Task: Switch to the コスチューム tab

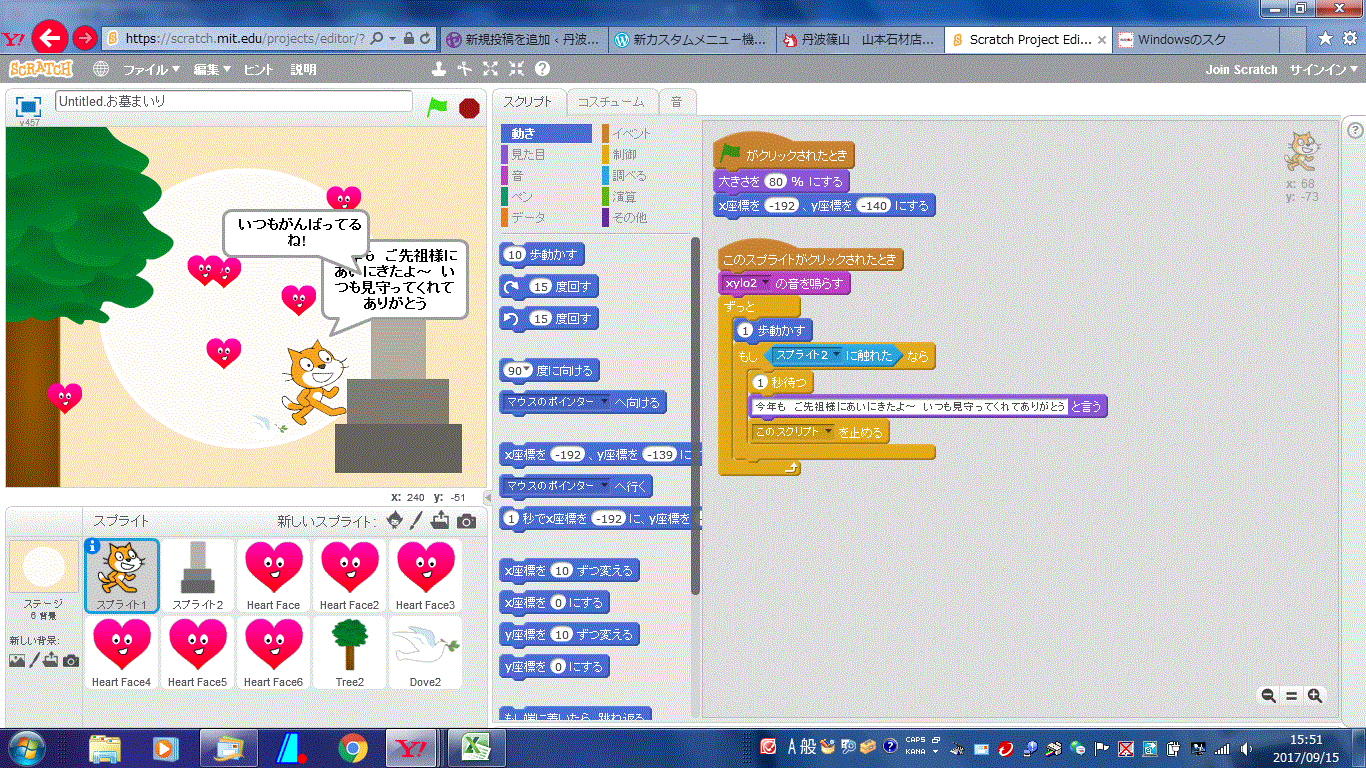Action: point(611,102)
